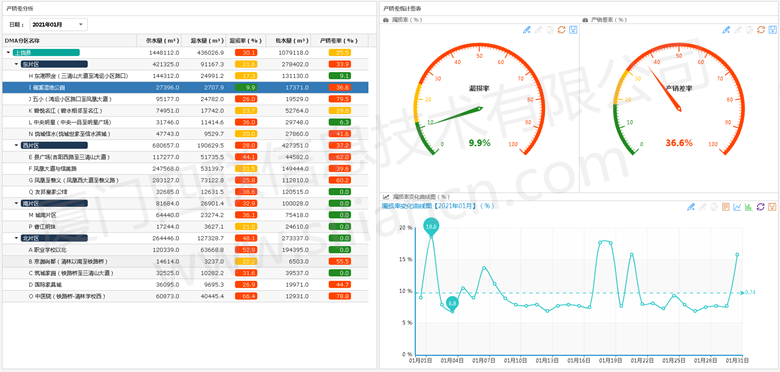Open data view of the curve chart
This screenshot has height=372, width=780.
click(726, 207)
